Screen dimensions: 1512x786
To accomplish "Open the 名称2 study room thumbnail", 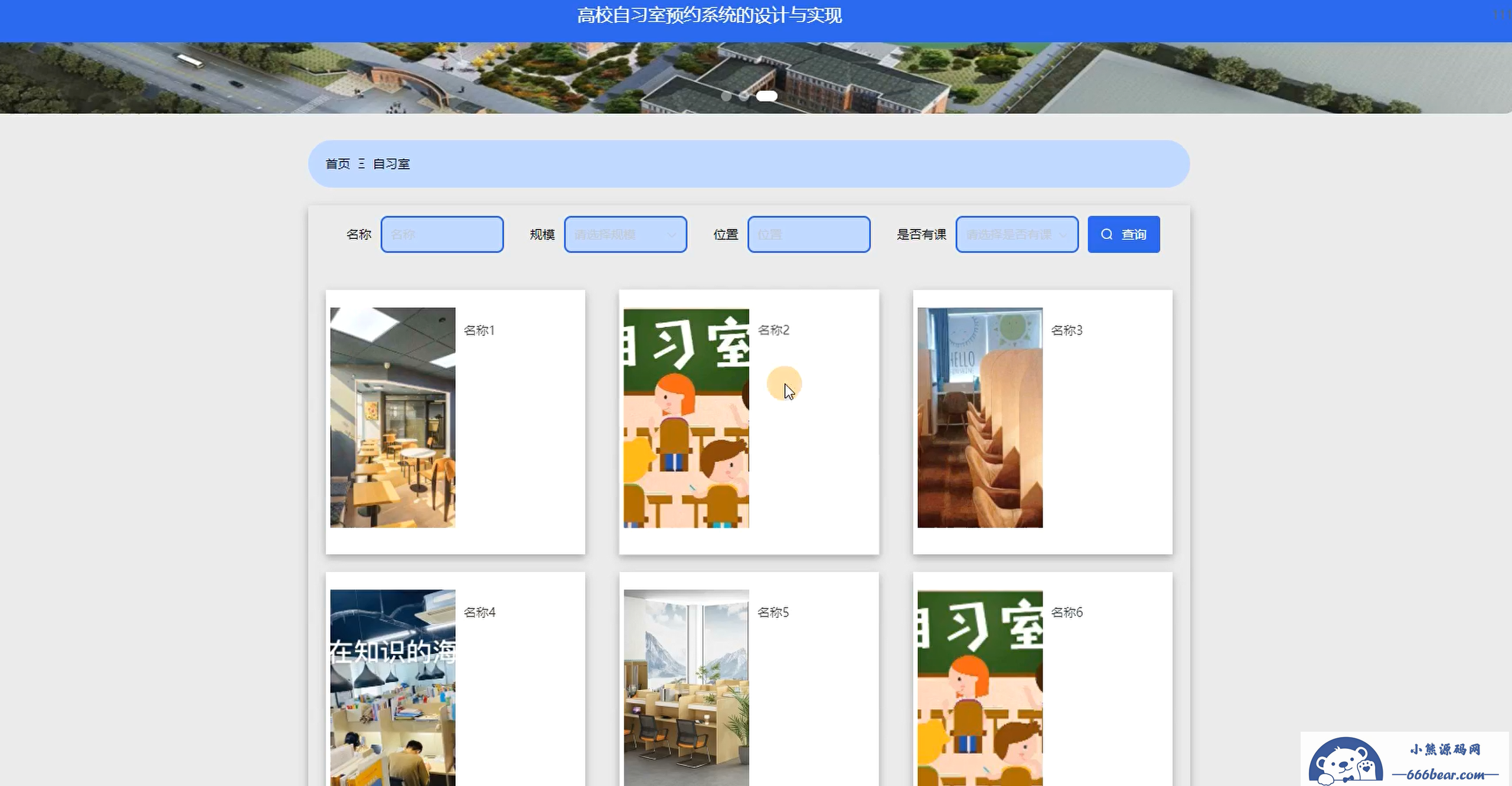I will (x=686, y=417).
